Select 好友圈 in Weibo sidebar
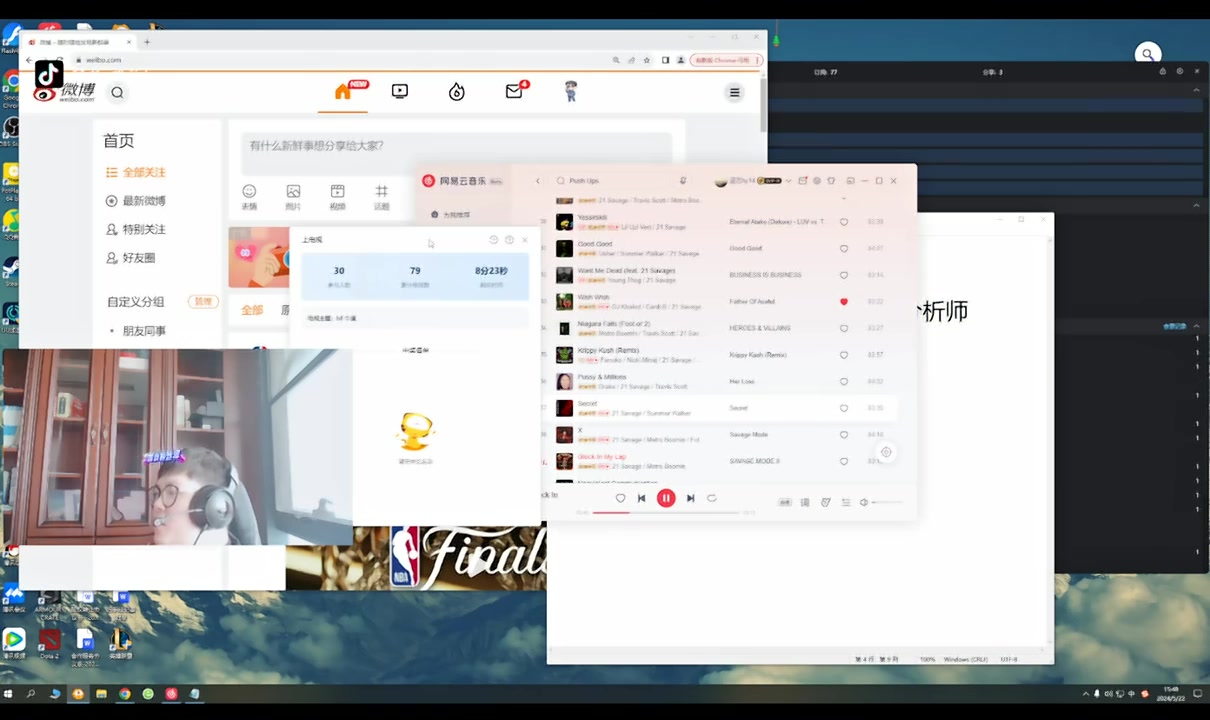This screenshot has height=720, width=1210. 130,258
